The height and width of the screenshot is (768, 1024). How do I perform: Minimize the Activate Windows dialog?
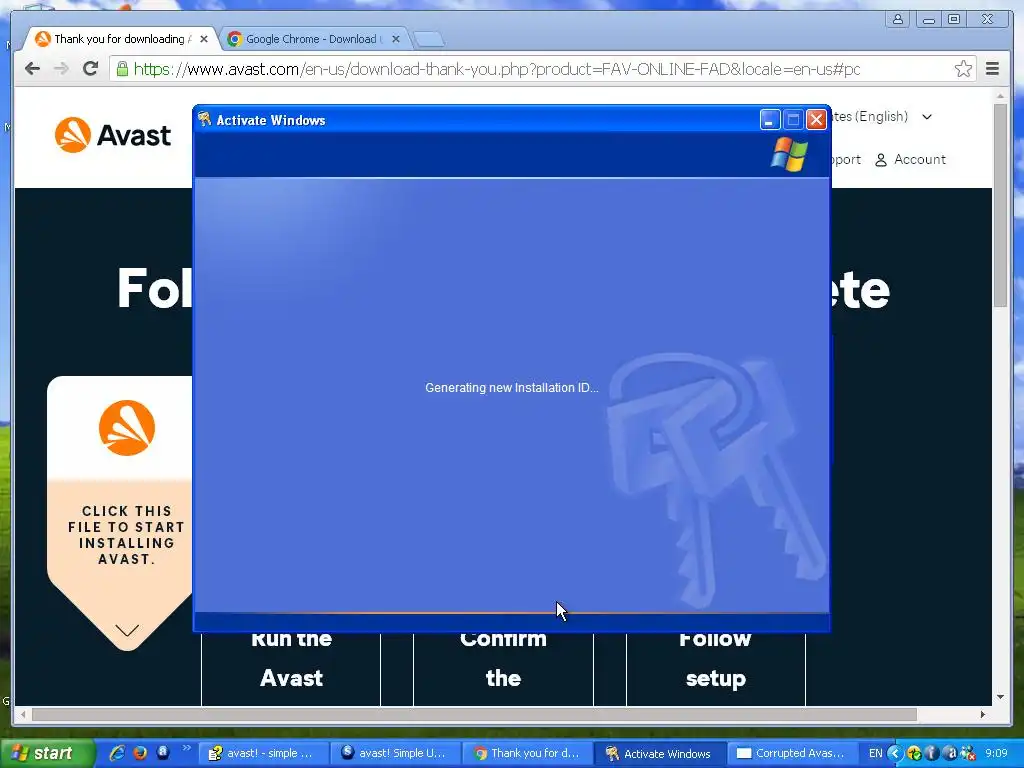click(770, 120)
